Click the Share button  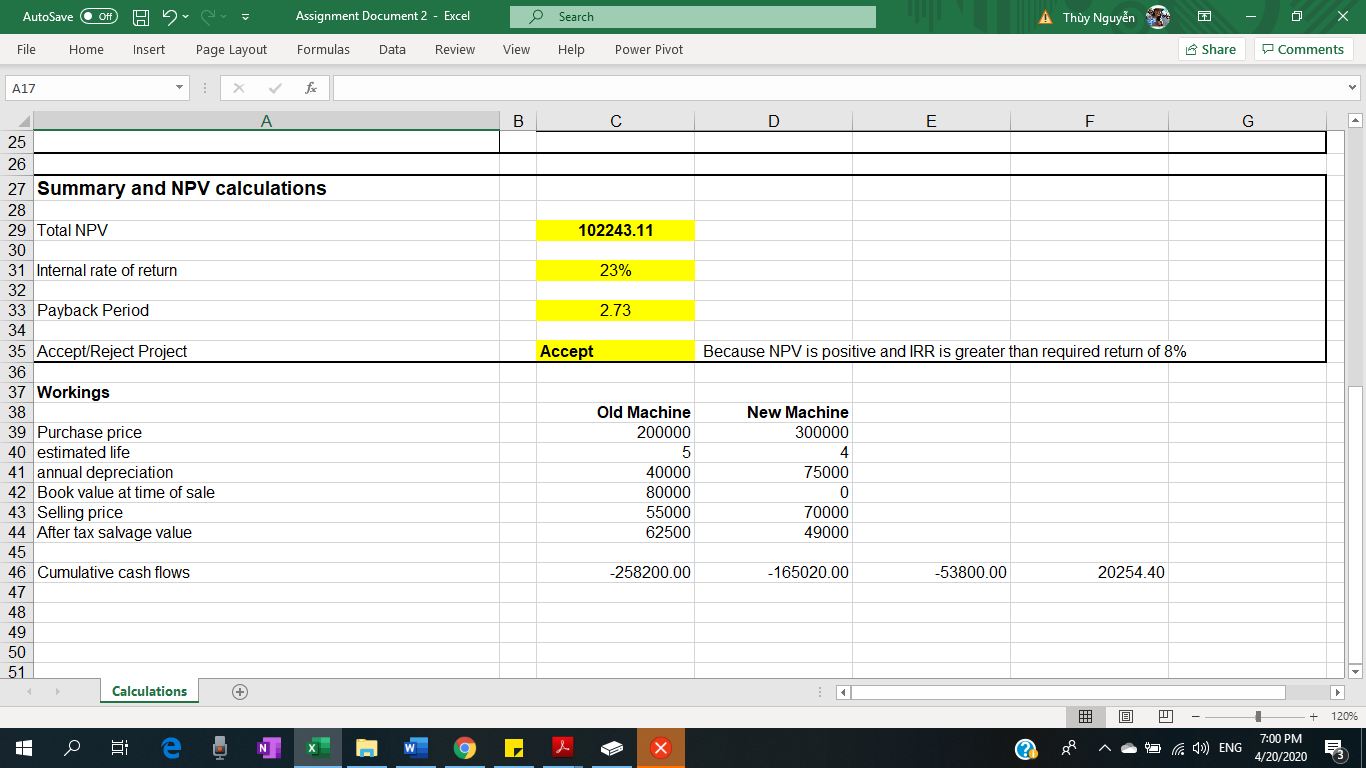coord(1212,49)
